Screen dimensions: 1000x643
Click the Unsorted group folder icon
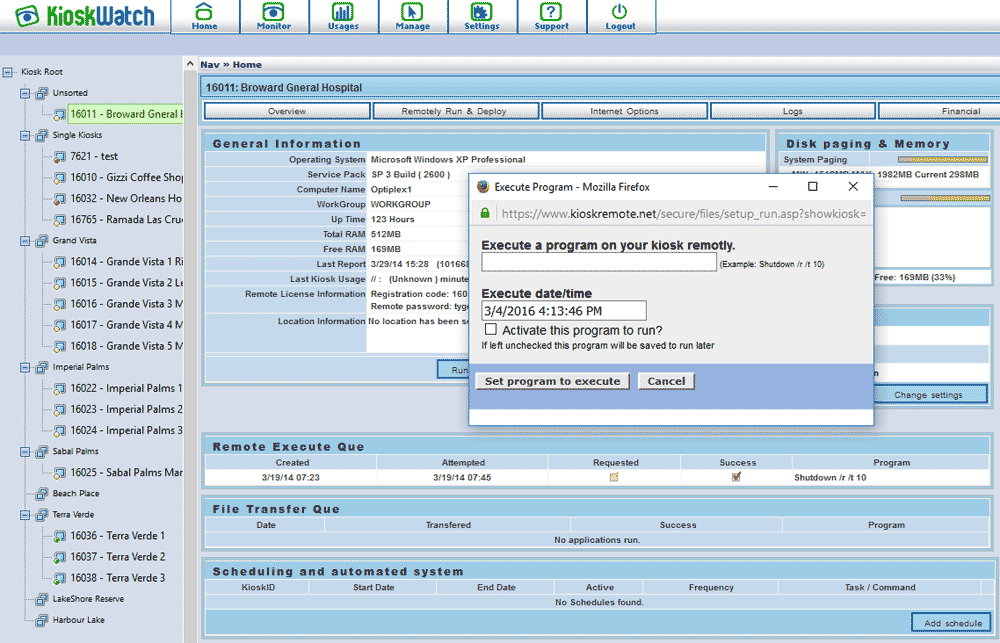tap(41, 93)
